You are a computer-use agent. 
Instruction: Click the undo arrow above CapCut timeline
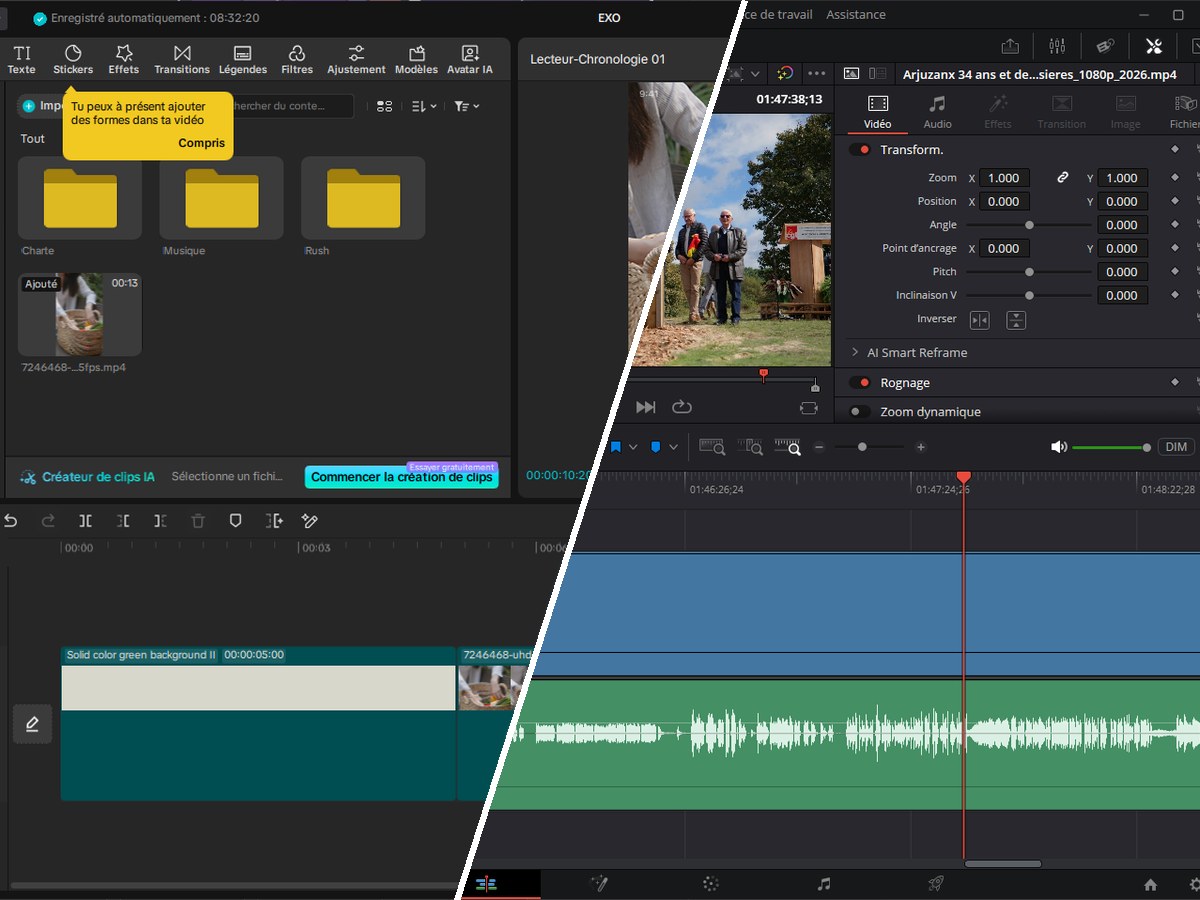coord(11,521)
